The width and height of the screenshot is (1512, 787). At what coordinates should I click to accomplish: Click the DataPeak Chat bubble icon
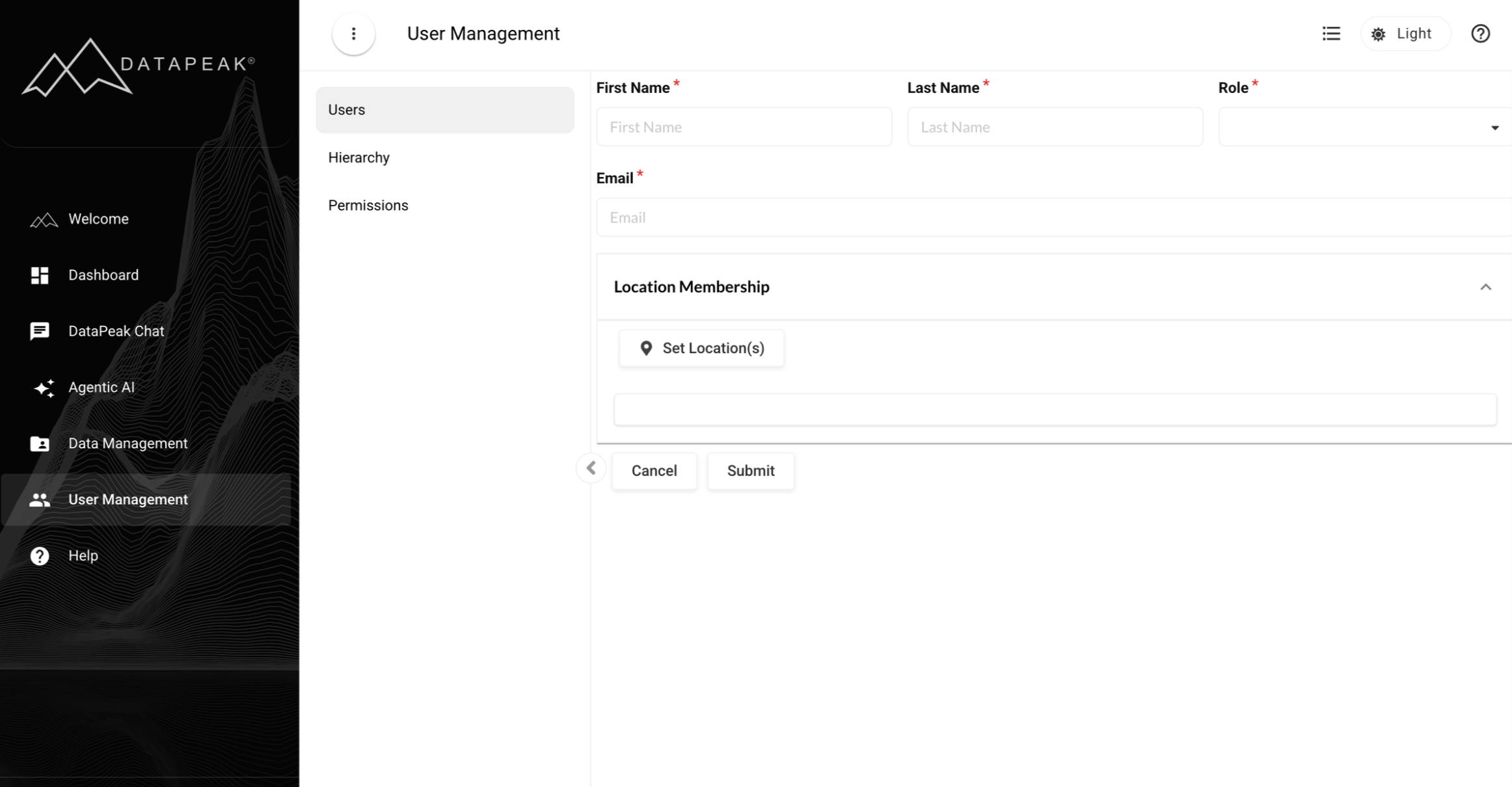40,331
